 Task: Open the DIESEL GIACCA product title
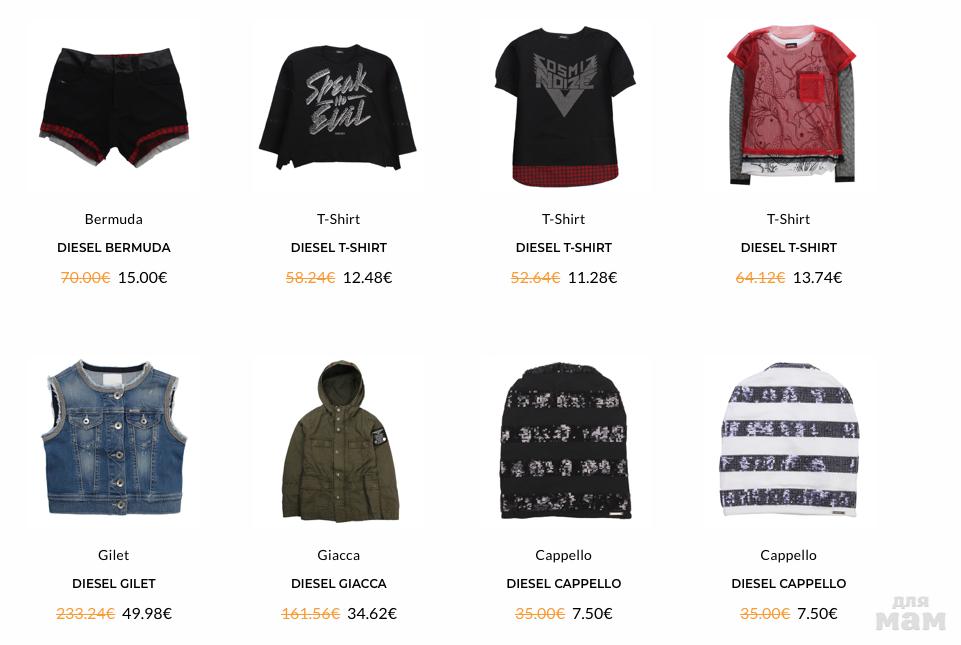click(338, 584)
